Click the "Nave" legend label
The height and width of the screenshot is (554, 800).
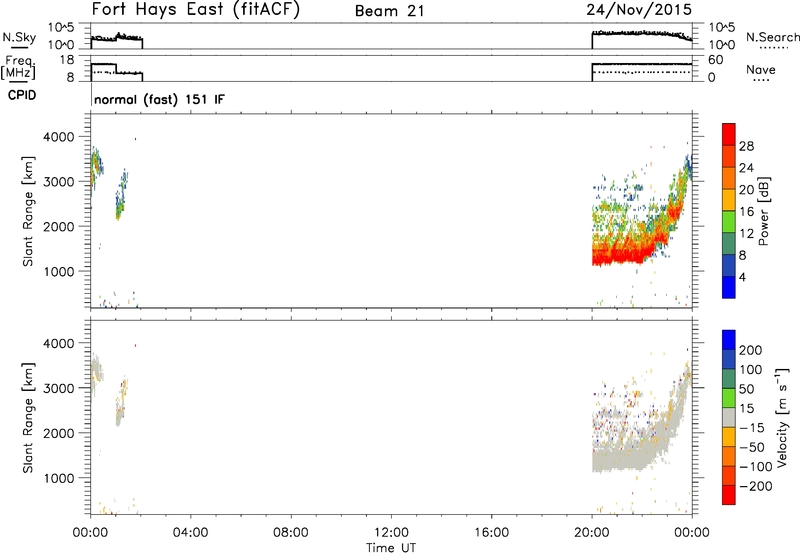tap(761, 70)
